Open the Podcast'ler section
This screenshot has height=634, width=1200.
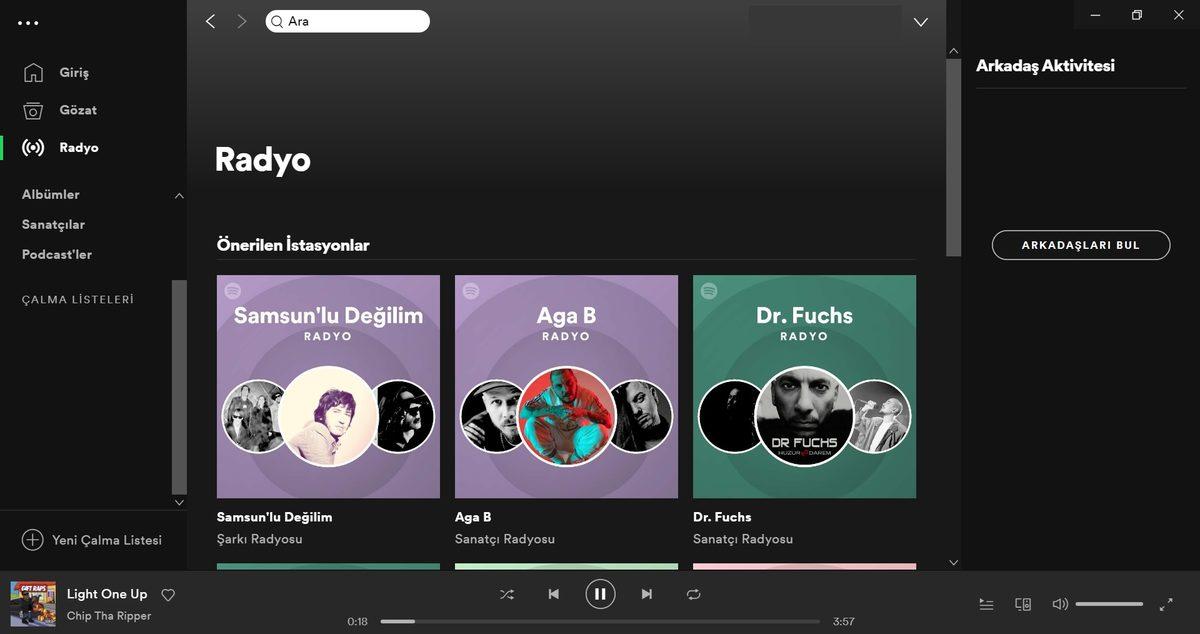coord(56,254)
